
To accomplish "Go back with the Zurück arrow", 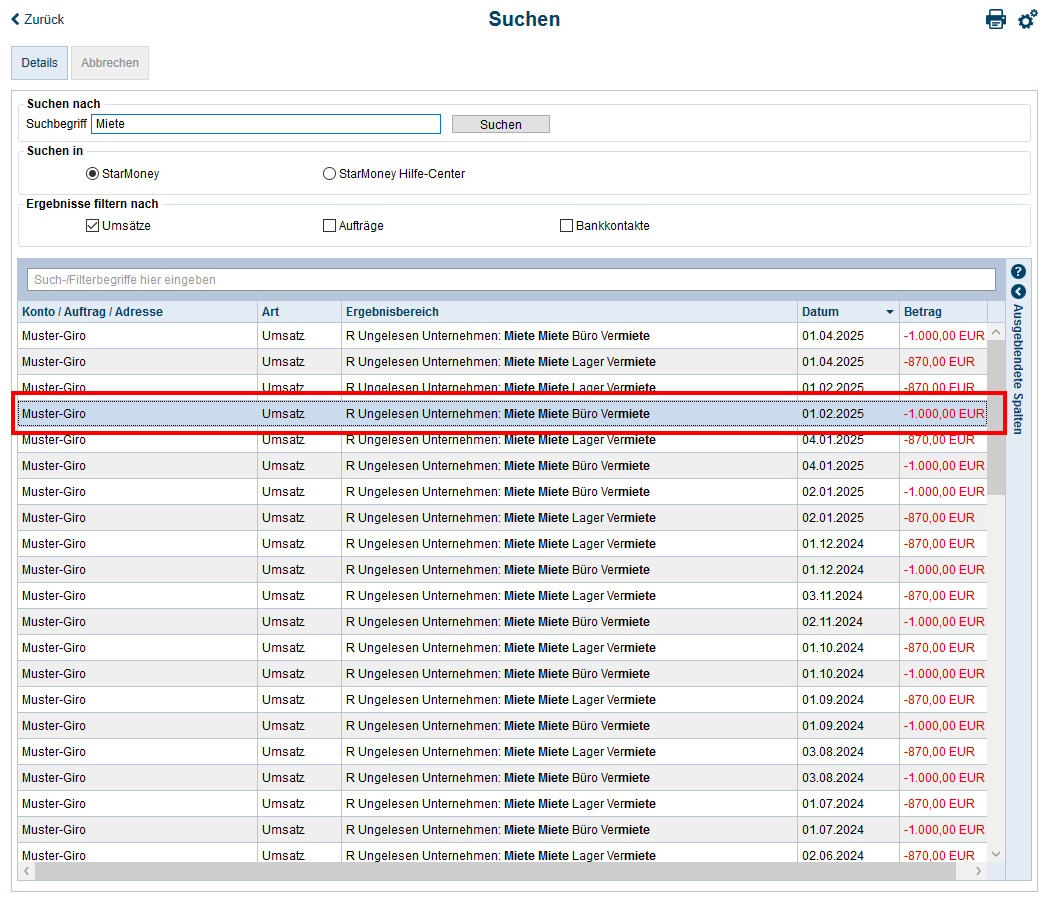I will click(x=37, y=19).
